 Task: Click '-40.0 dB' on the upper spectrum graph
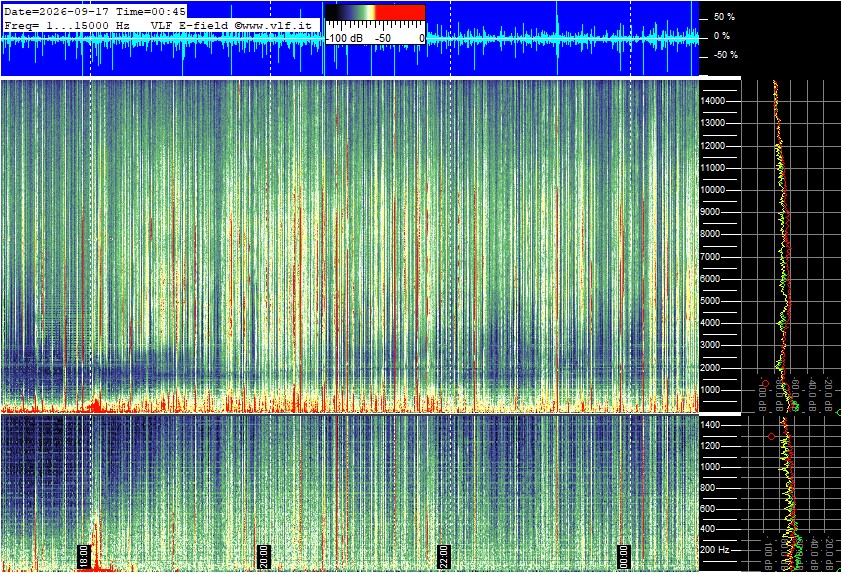[812, 394]
